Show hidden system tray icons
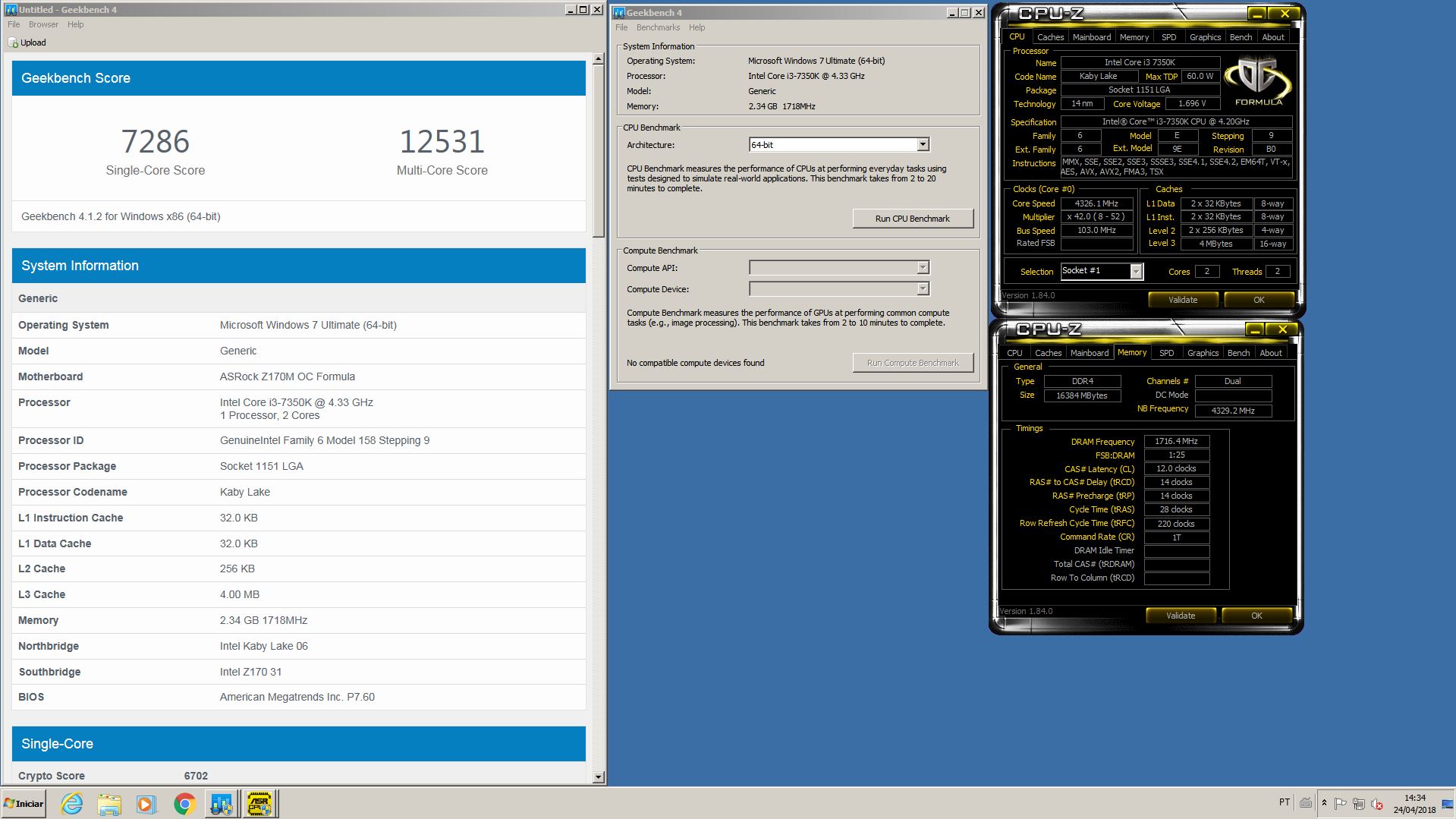1456x819 pixels. [1324, 803]
